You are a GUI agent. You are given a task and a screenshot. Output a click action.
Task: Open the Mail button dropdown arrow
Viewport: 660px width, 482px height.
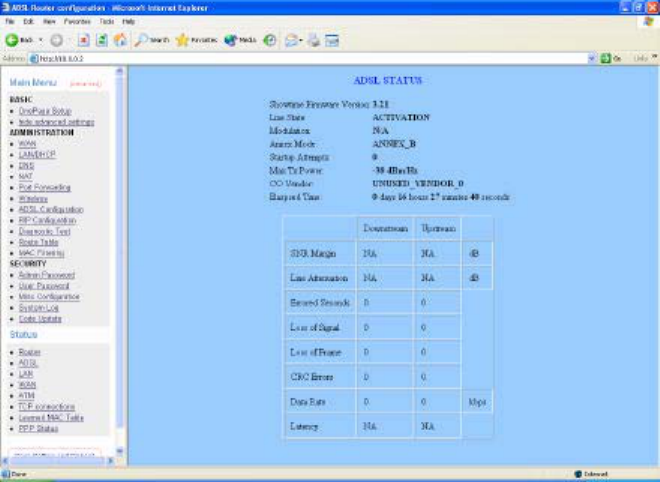(x=301, y=40)
